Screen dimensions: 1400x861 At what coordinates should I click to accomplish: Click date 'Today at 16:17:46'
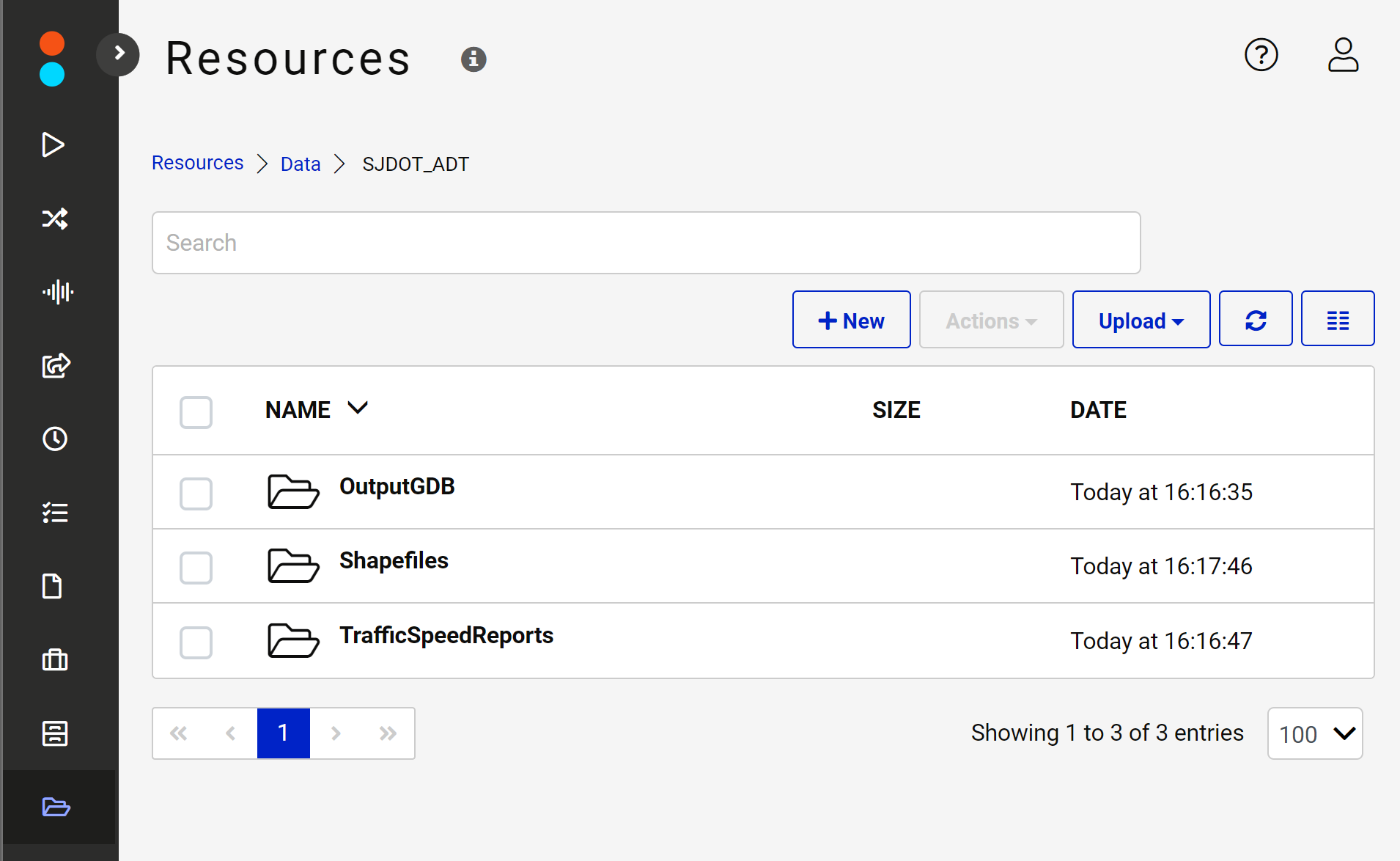pos(1161,566)
